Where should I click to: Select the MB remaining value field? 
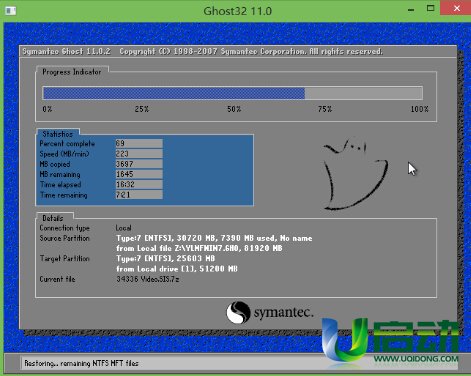click(139, 174)
